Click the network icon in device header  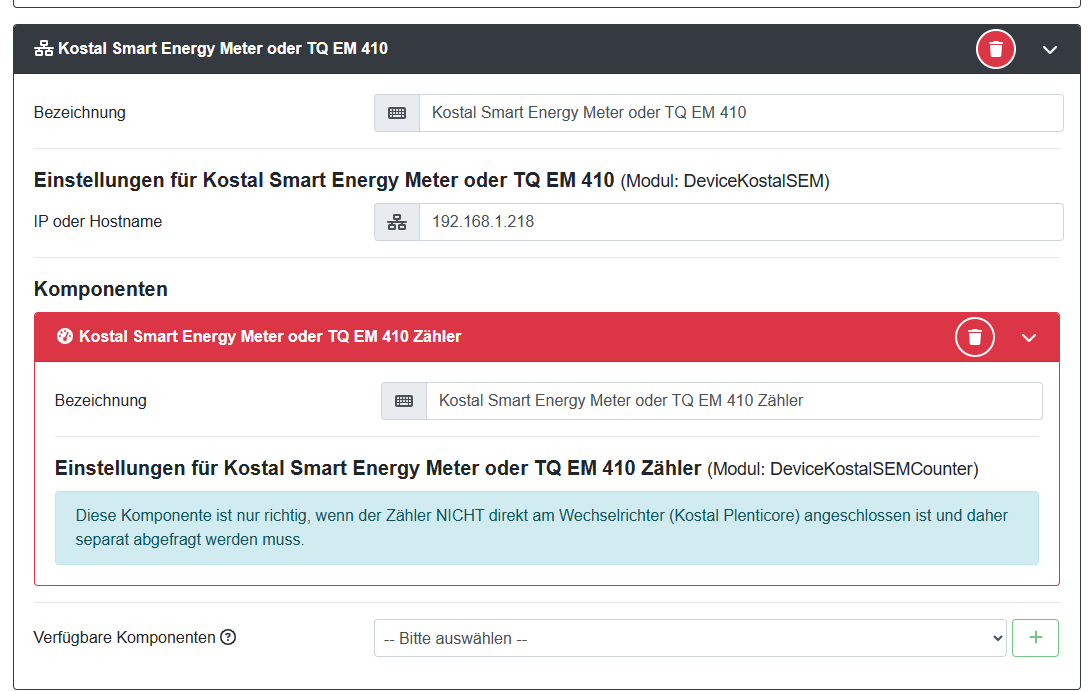(x=43, y=49)
